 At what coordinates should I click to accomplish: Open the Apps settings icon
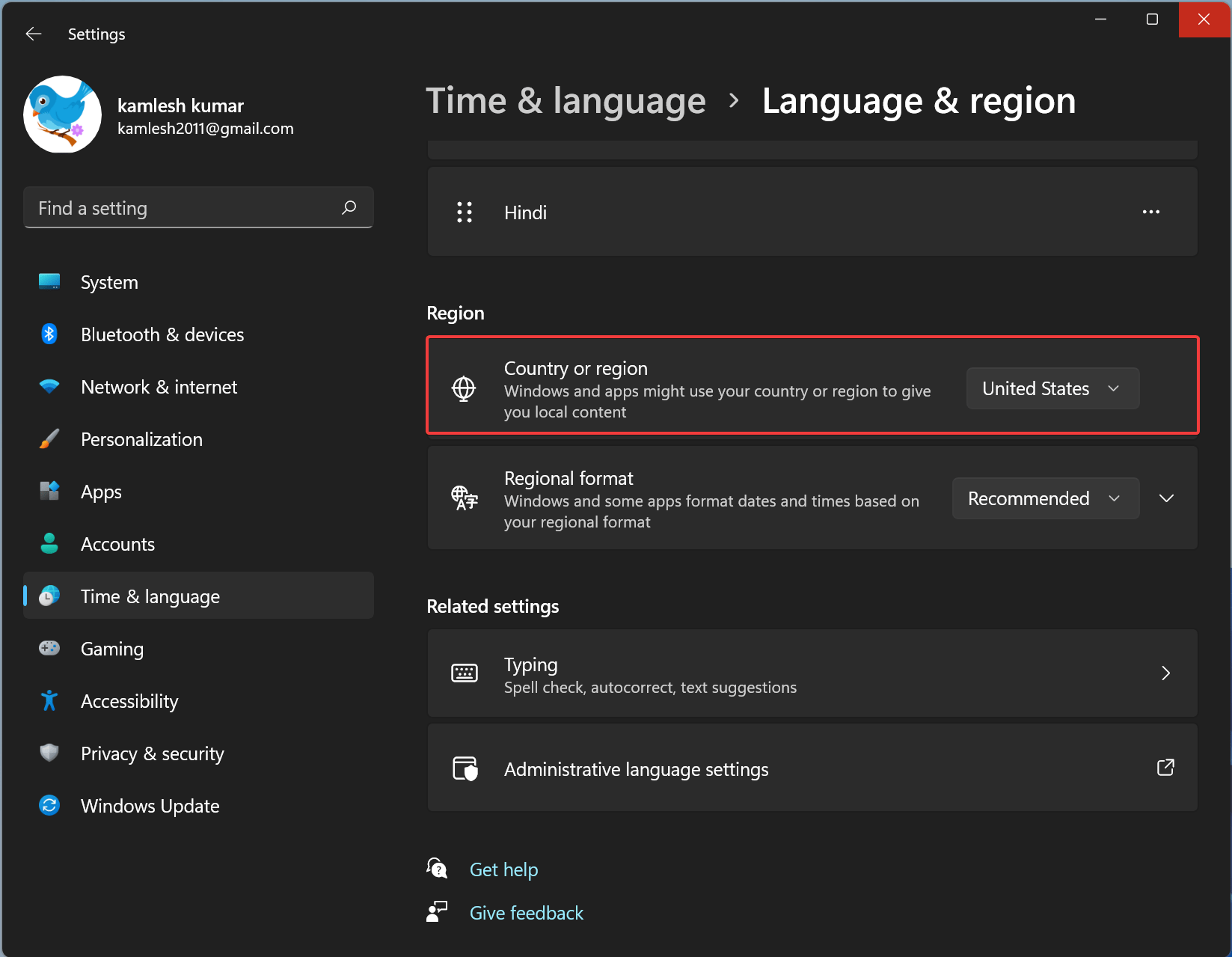coord(49,491)
